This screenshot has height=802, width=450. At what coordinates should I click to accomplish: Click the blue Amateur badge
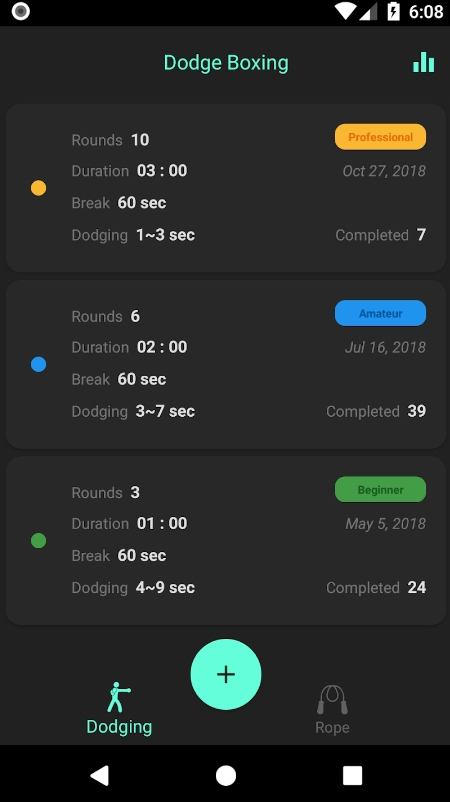380,313
